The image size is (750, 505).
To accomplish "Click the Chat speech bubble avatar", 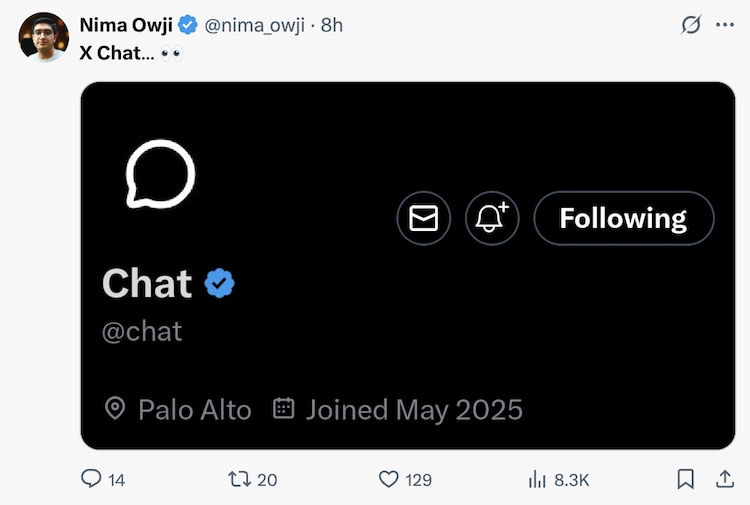I will coord(160,174).
